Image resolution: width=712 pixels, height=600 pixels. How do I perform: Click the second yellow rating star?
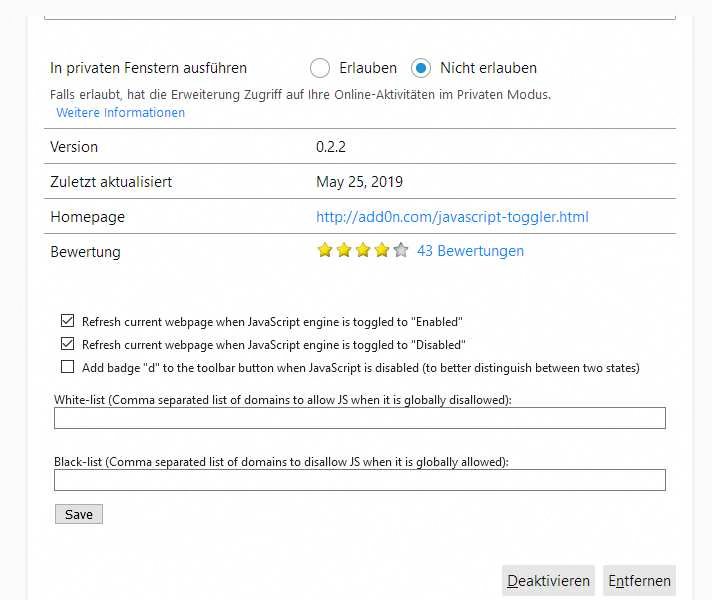[344, 251]
